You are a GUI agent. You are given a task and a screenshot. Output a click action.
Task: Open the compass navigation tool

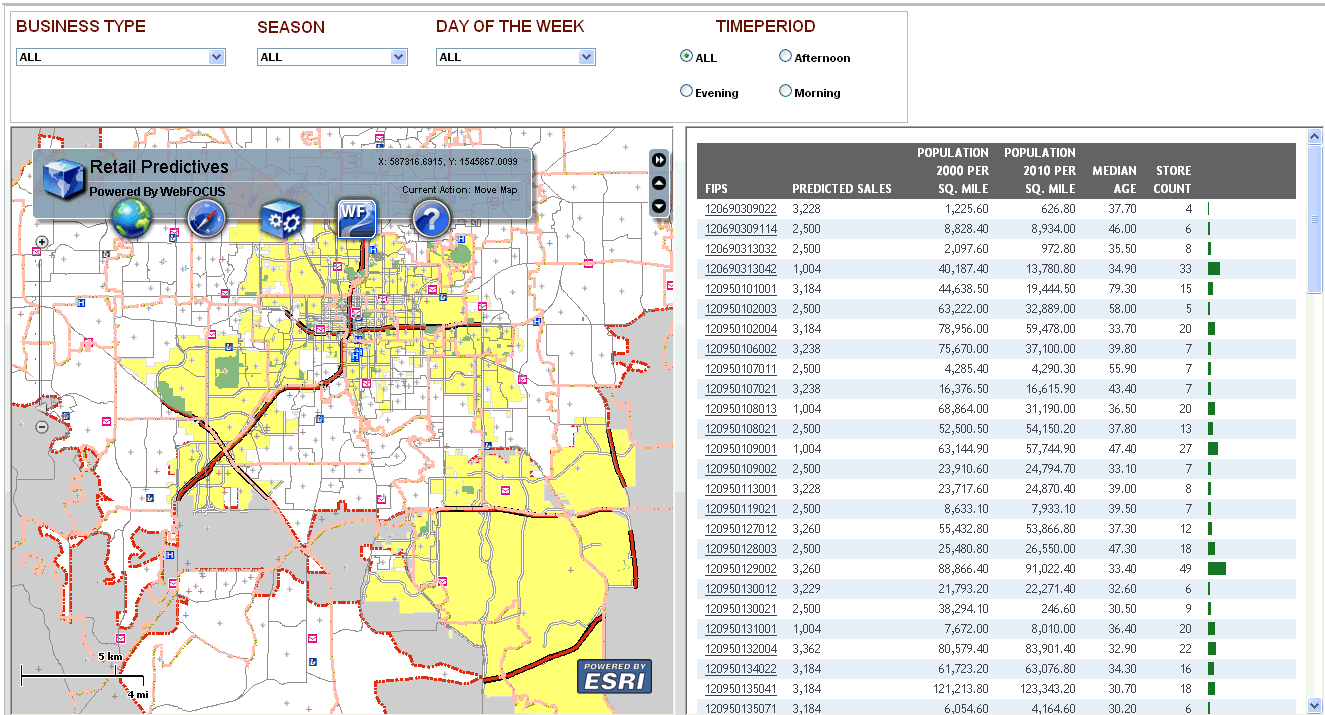(205, 217)
